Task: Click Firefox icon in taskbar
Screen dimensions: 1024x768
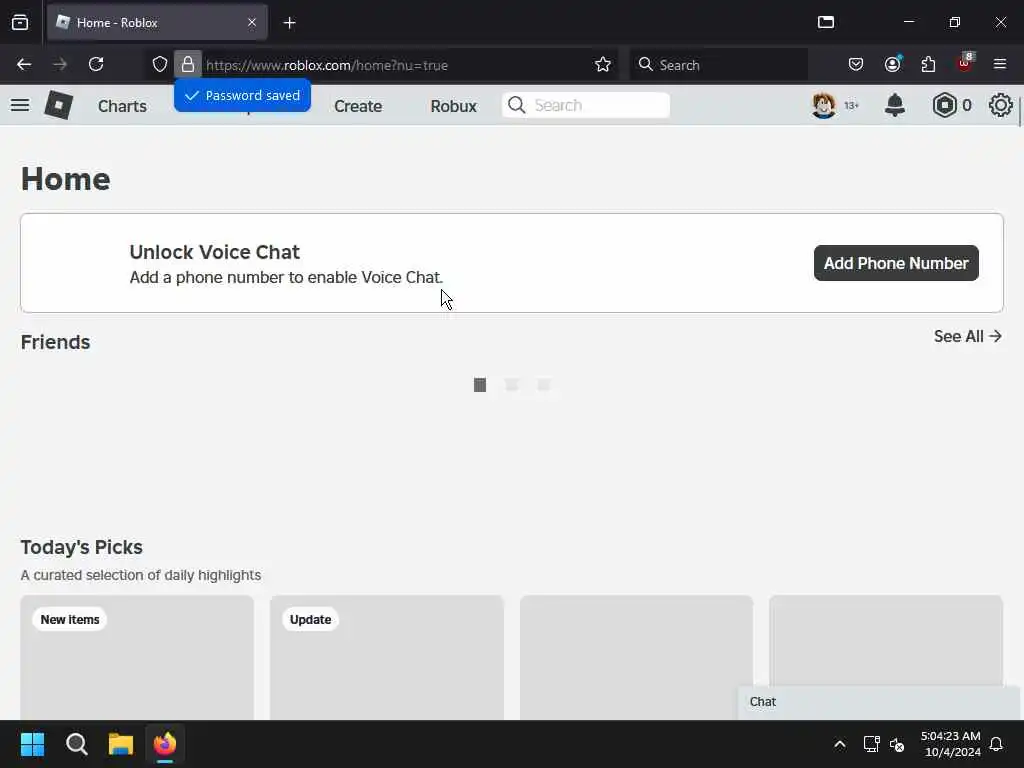Action: pos(165,744)
